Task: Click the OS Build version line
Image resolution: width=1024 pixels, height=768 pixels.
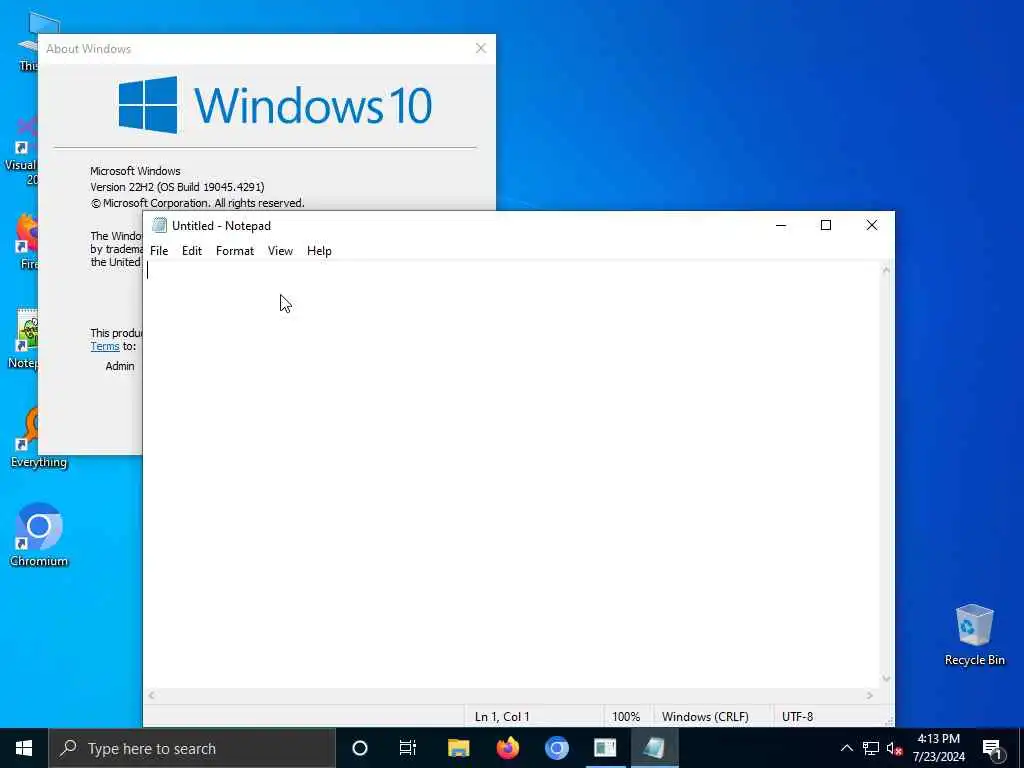Action: (x=177, y=187)
